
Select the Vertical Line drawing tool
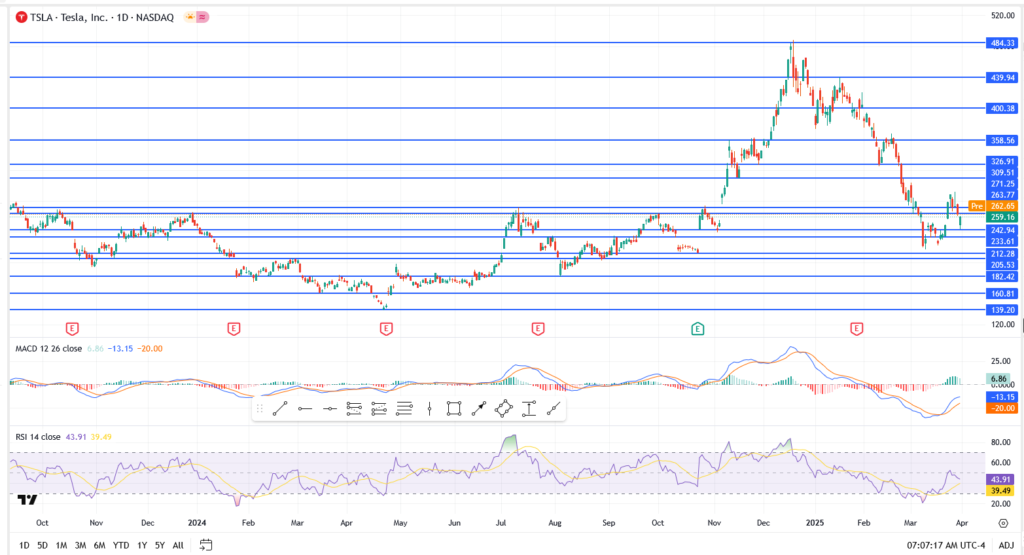point(429,409)
